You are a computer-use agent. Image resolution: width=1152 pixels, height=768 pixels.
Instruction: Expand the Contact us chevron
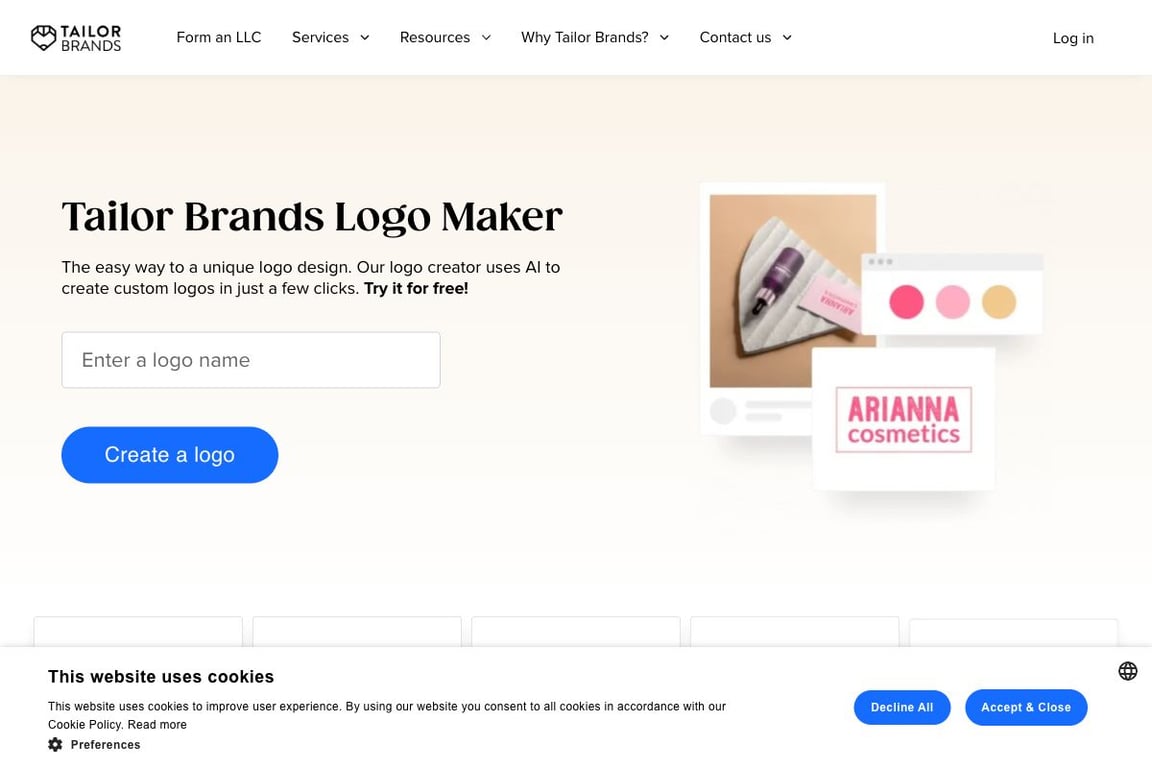[787, 37]
